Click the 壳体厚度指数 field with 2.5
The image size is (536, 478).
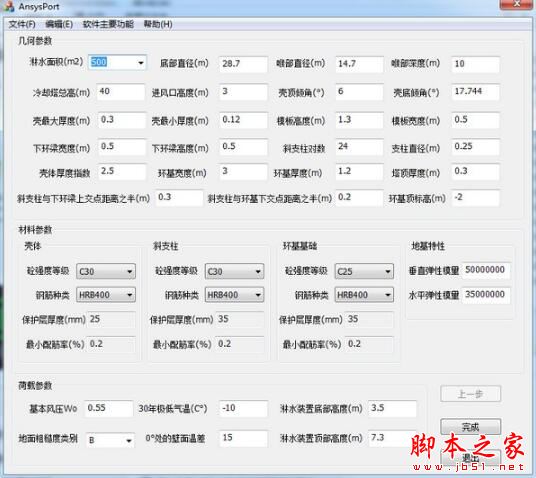[122, 172]
